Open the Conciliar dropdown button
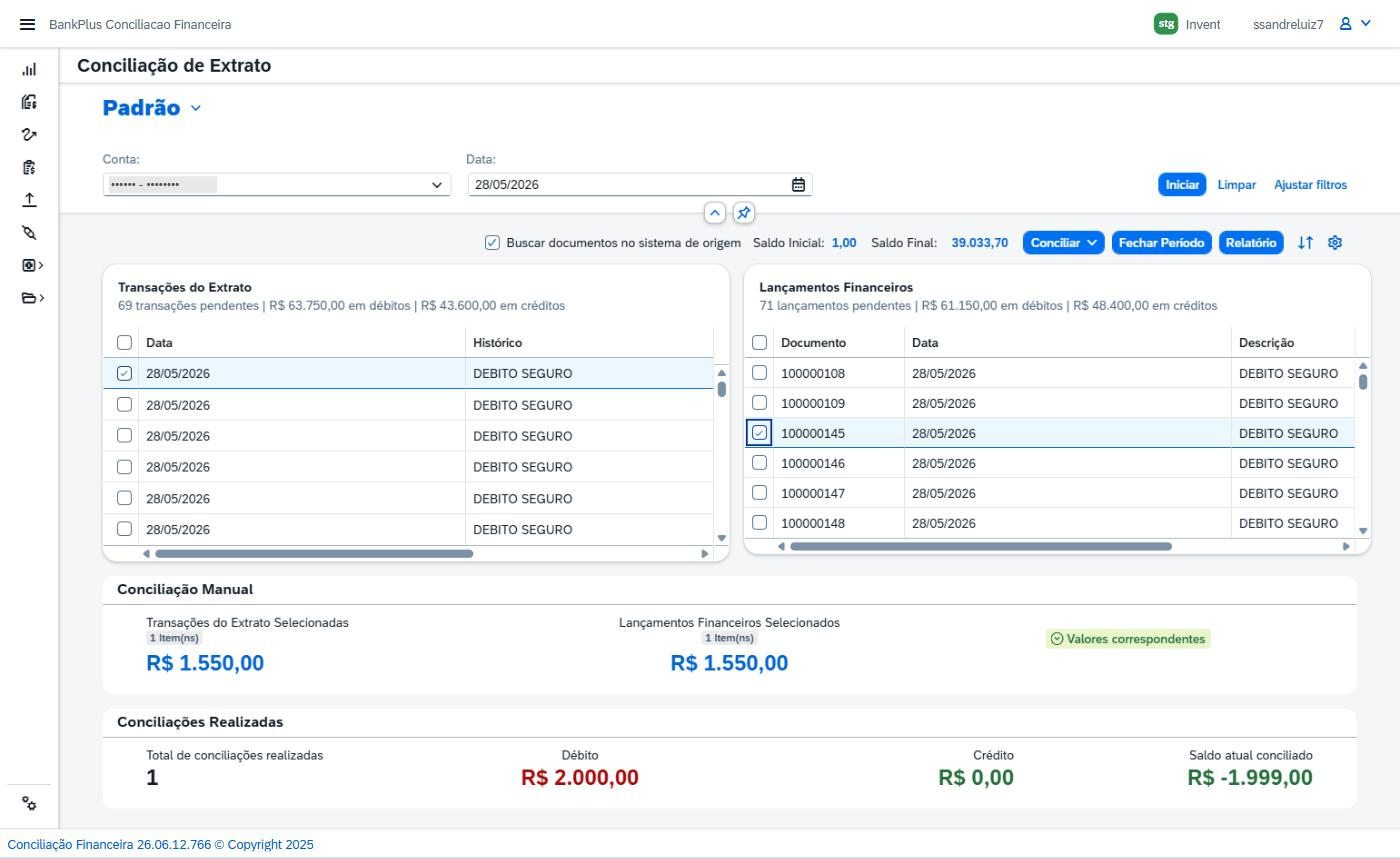The width and height of the screenshot is (1400, 859). pos(1063,243)
